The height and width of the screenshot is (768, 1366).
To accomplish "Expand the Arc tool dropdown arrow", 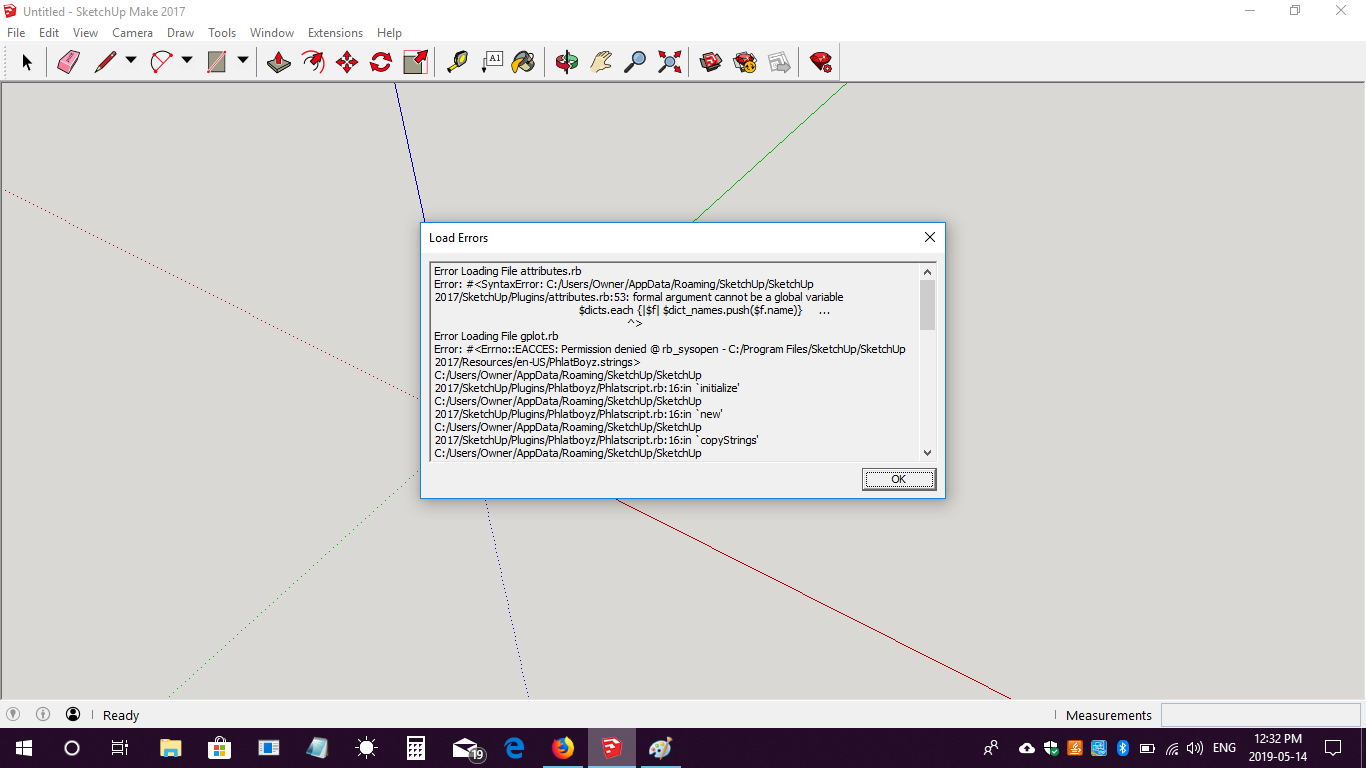I will [x=187, y=61].
